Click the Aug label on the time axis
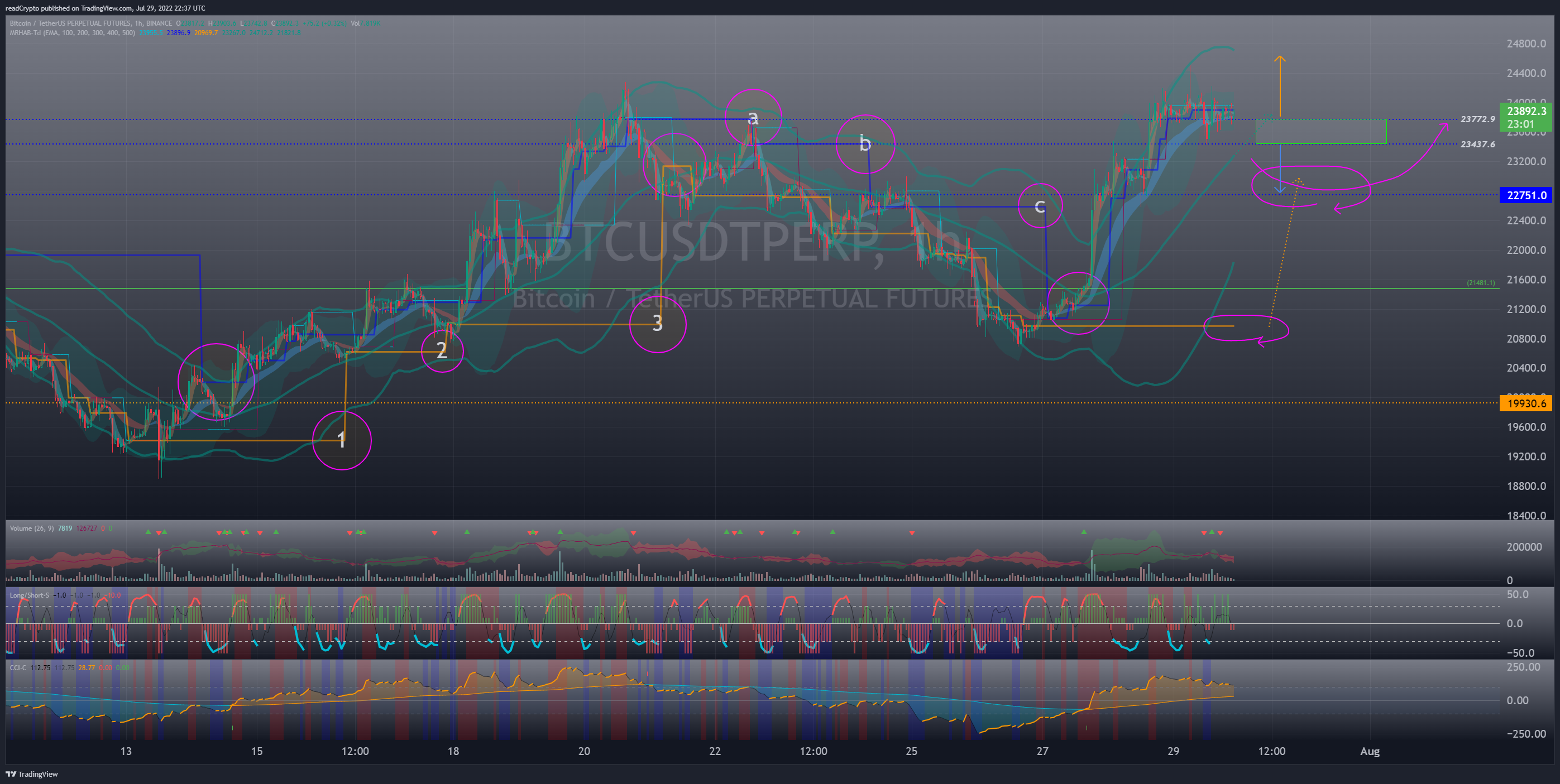This screenshot has height=784, width=1560. click(x=1370, y=751)
